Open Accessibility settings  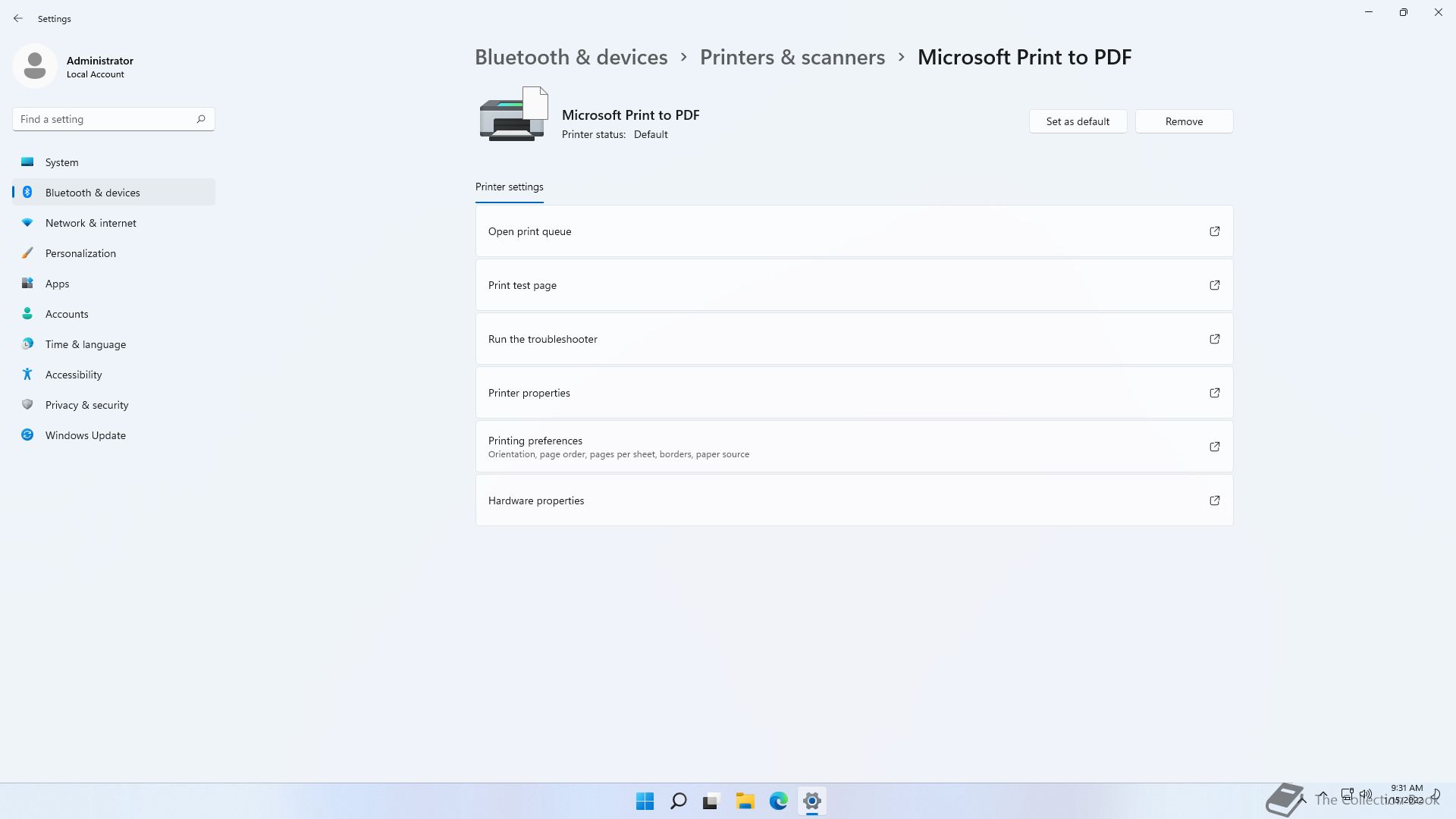(x=114, y=375)
